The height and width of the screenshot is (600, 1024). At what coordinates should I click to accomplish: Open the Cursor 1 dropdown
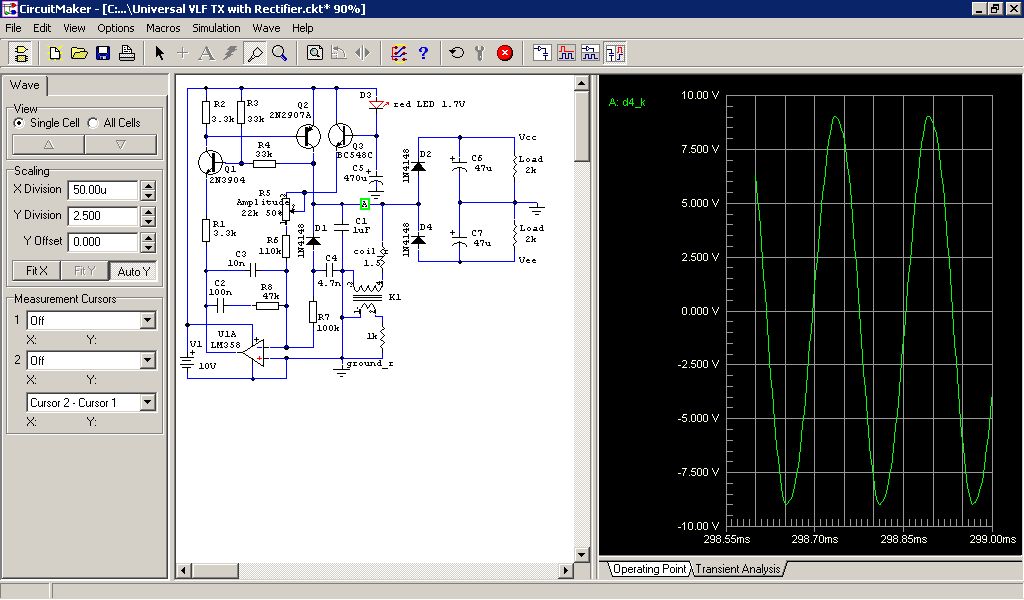pyautogui.click(x=148, y=321)
